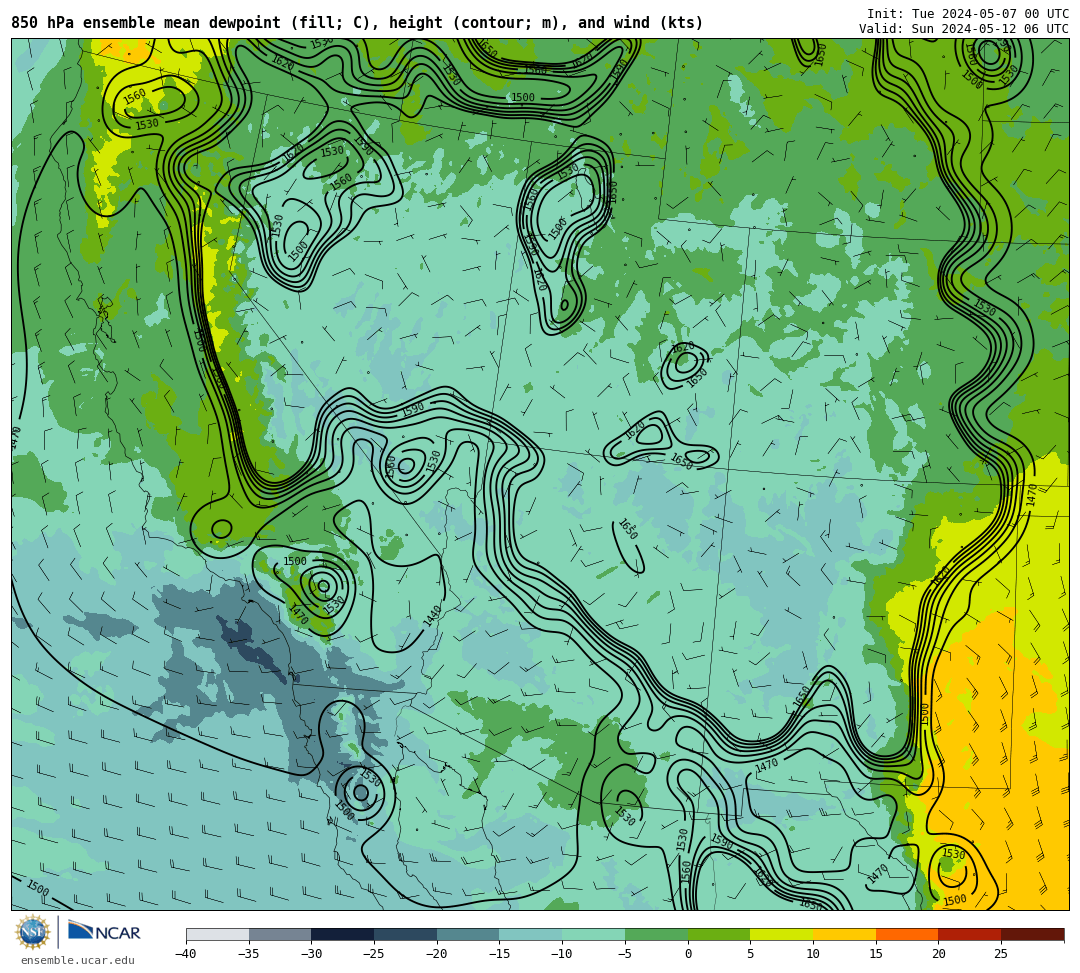Click the NCAR logo

click(x=104, y=932)
